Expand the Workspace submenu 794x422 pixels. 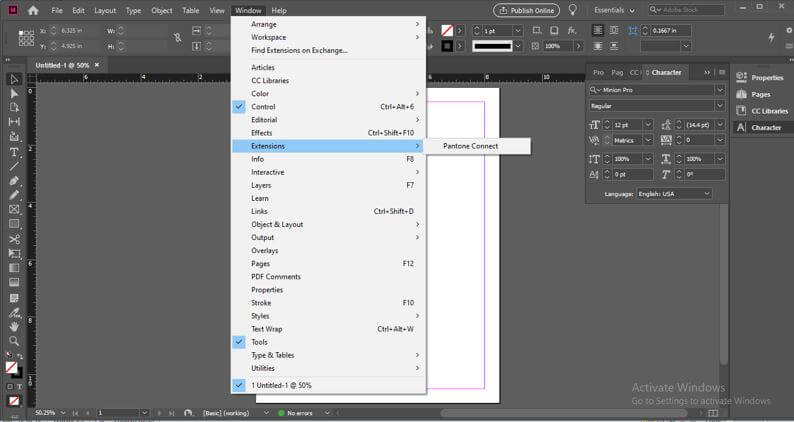(329, 37)
